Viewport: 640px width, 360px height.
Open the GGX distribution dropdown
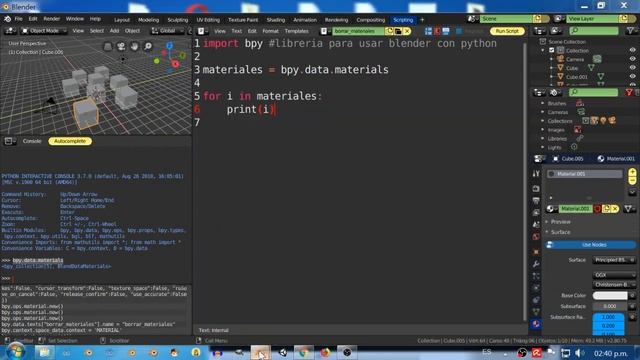tap(614, 275)
